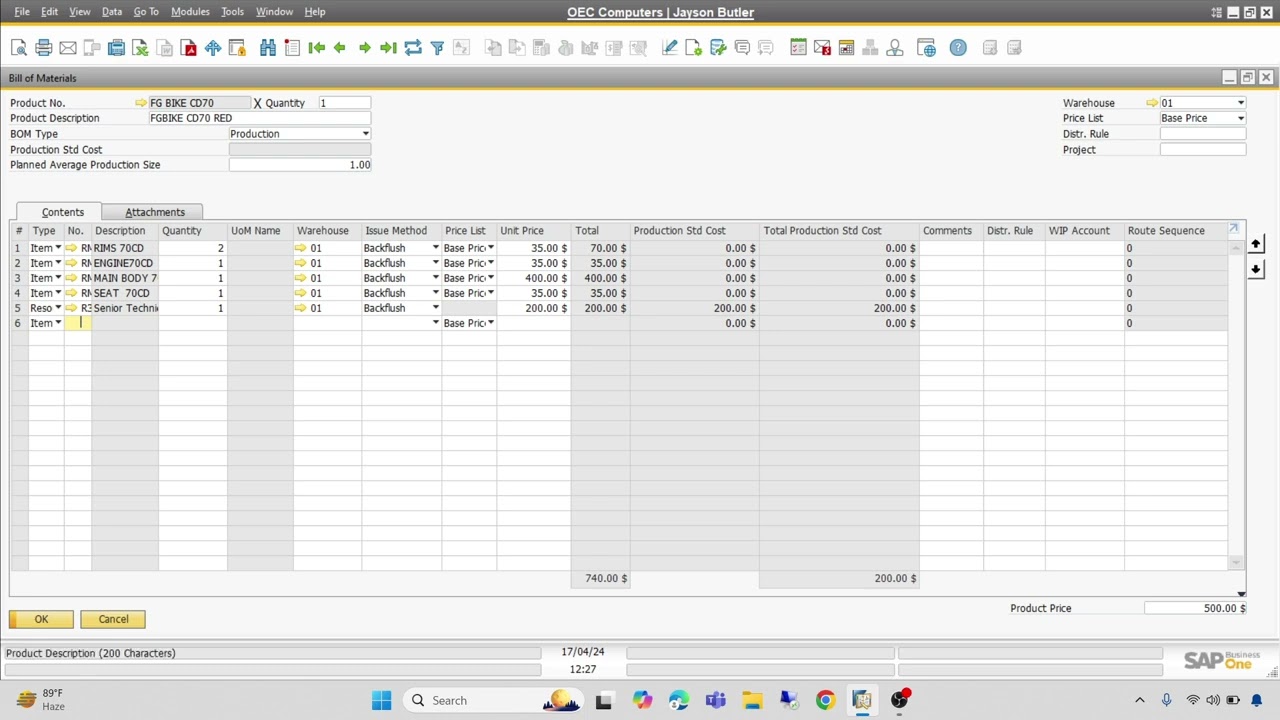Image resolution: width=1280 pixels, height=720 pixels.
Task: Open Issue Method dropdown in row 6
Action: [436, 323]
